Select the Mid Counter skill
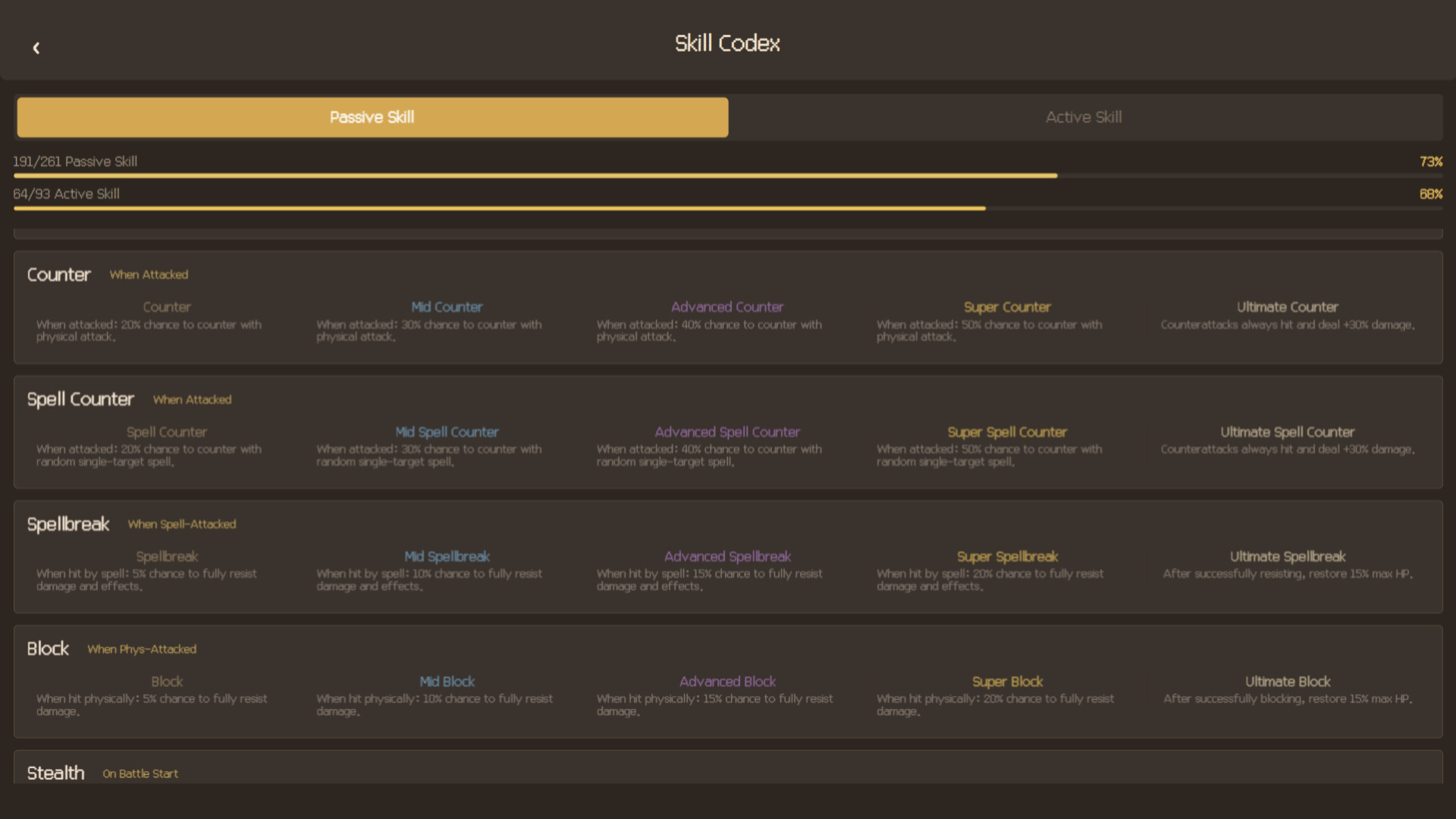 (x=447, y=307)
